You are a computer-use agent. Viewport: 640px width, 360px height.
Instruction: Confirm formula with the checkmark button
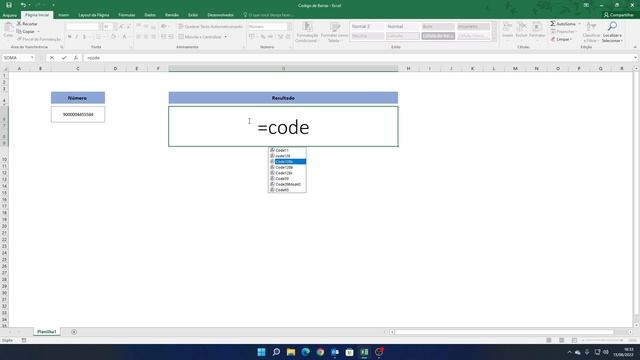pos(64,58)
